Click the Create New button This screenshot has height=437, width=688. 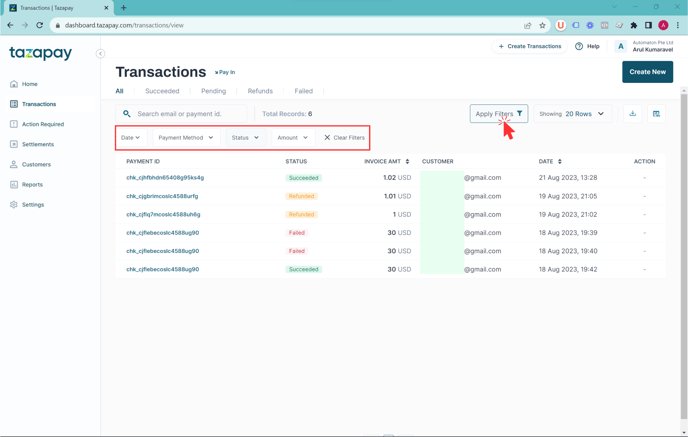point(647,72)
